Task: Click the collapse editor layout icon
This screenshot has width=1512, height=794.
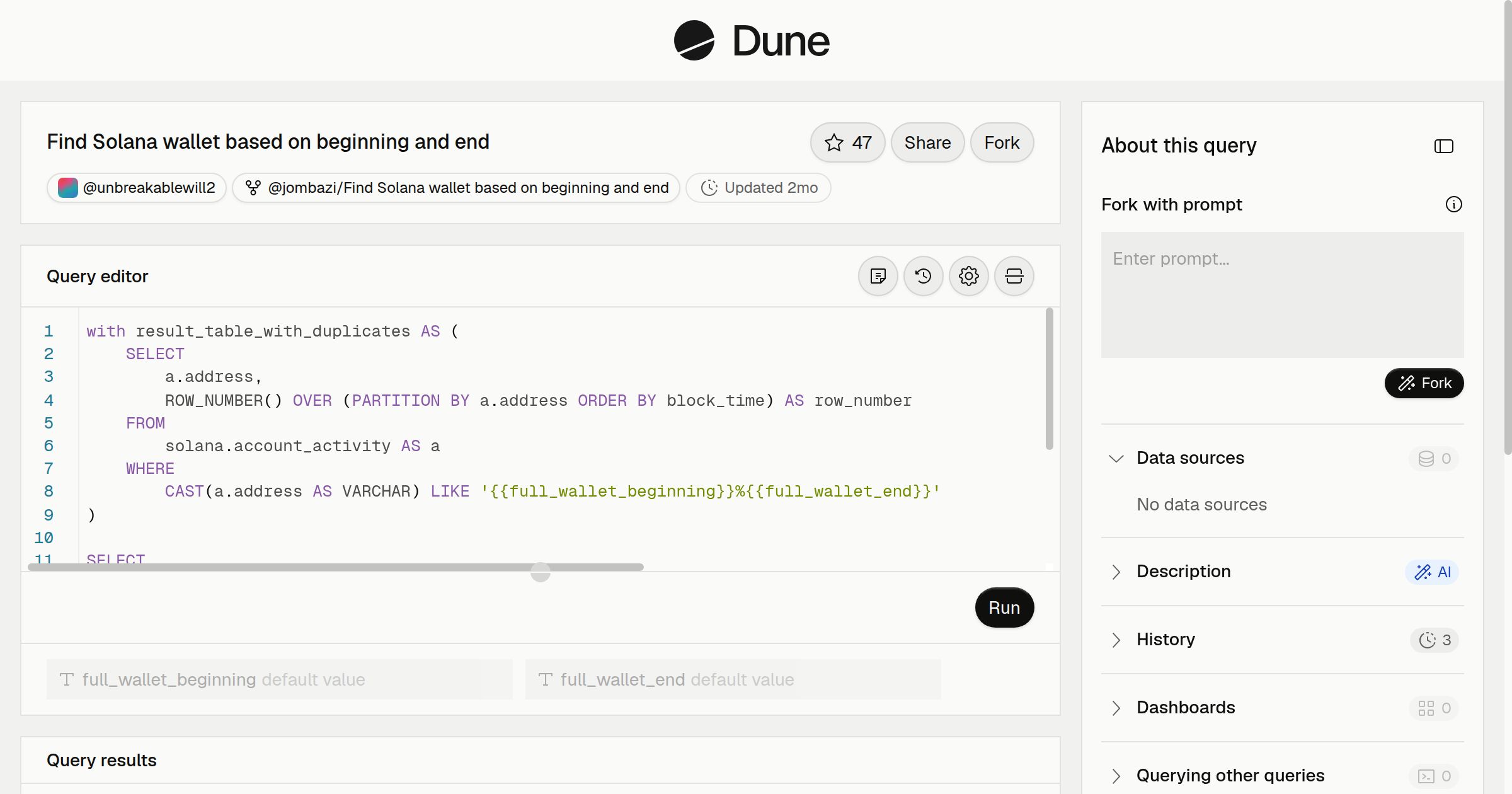Action: click(x=1014, y=276)
